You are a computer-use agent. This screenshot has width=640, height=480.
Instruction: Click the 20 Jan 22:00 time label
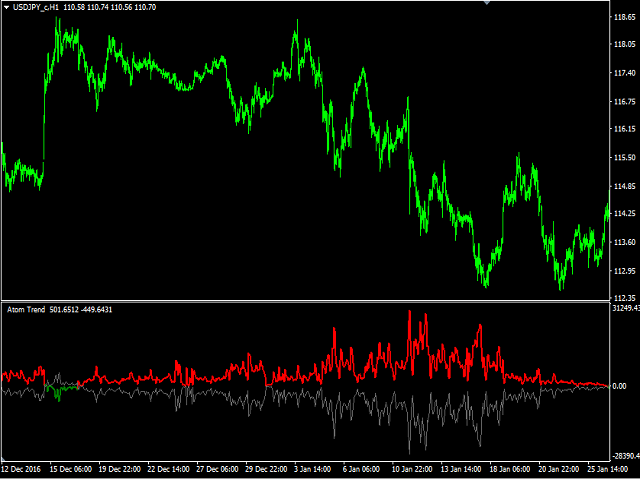tap(559, 469)
